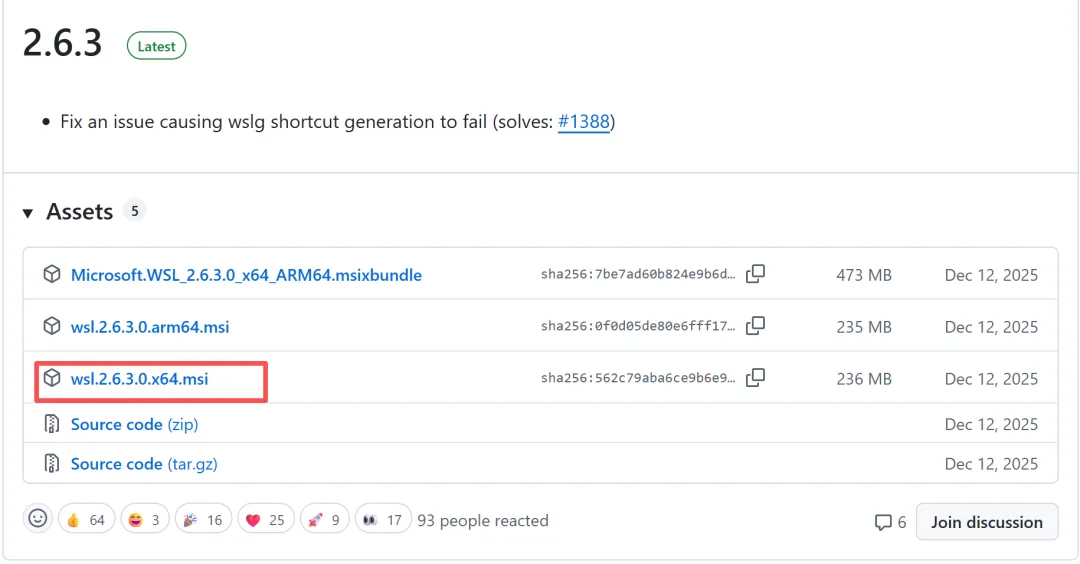Toggle party popper reaction with 16
Image resolution: width=1080 pixels, height=564 pixels.
point(204,520)
